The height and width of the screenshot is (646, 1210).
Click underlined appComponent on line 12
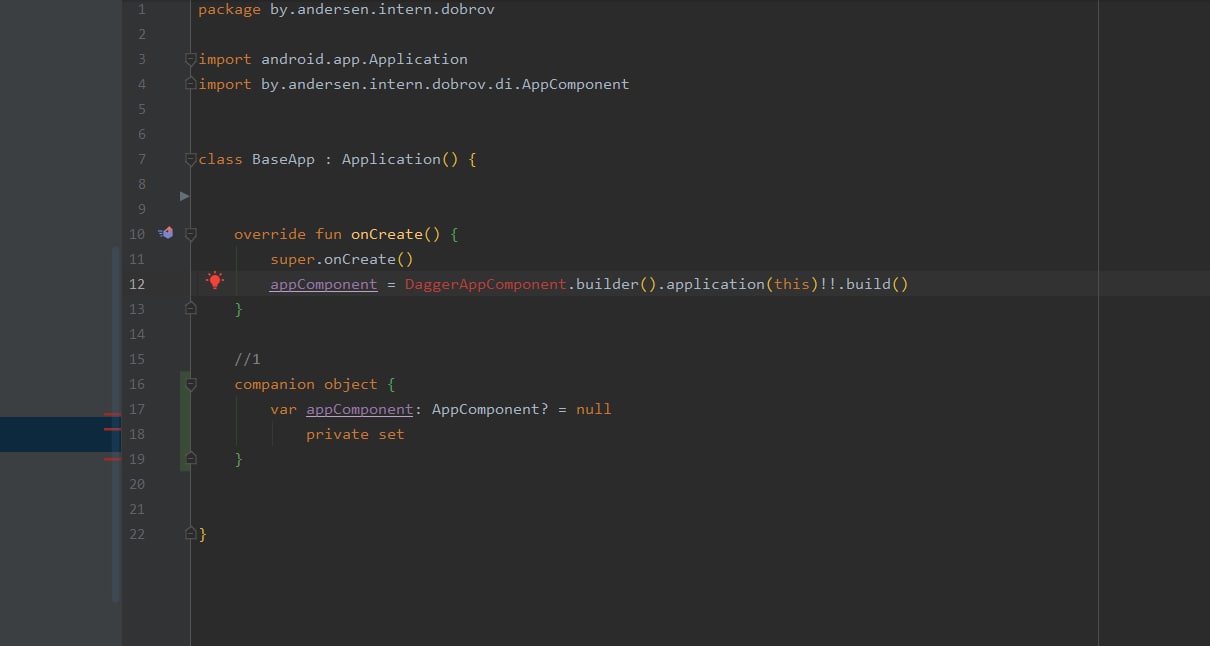[x=323, y=284]
